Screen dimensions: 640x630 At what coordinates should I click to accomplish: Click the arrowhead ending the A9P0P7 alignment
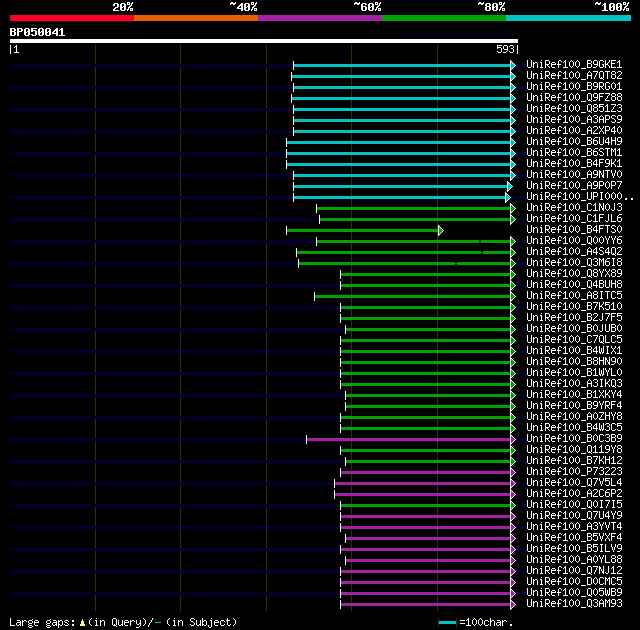(510, 186)
